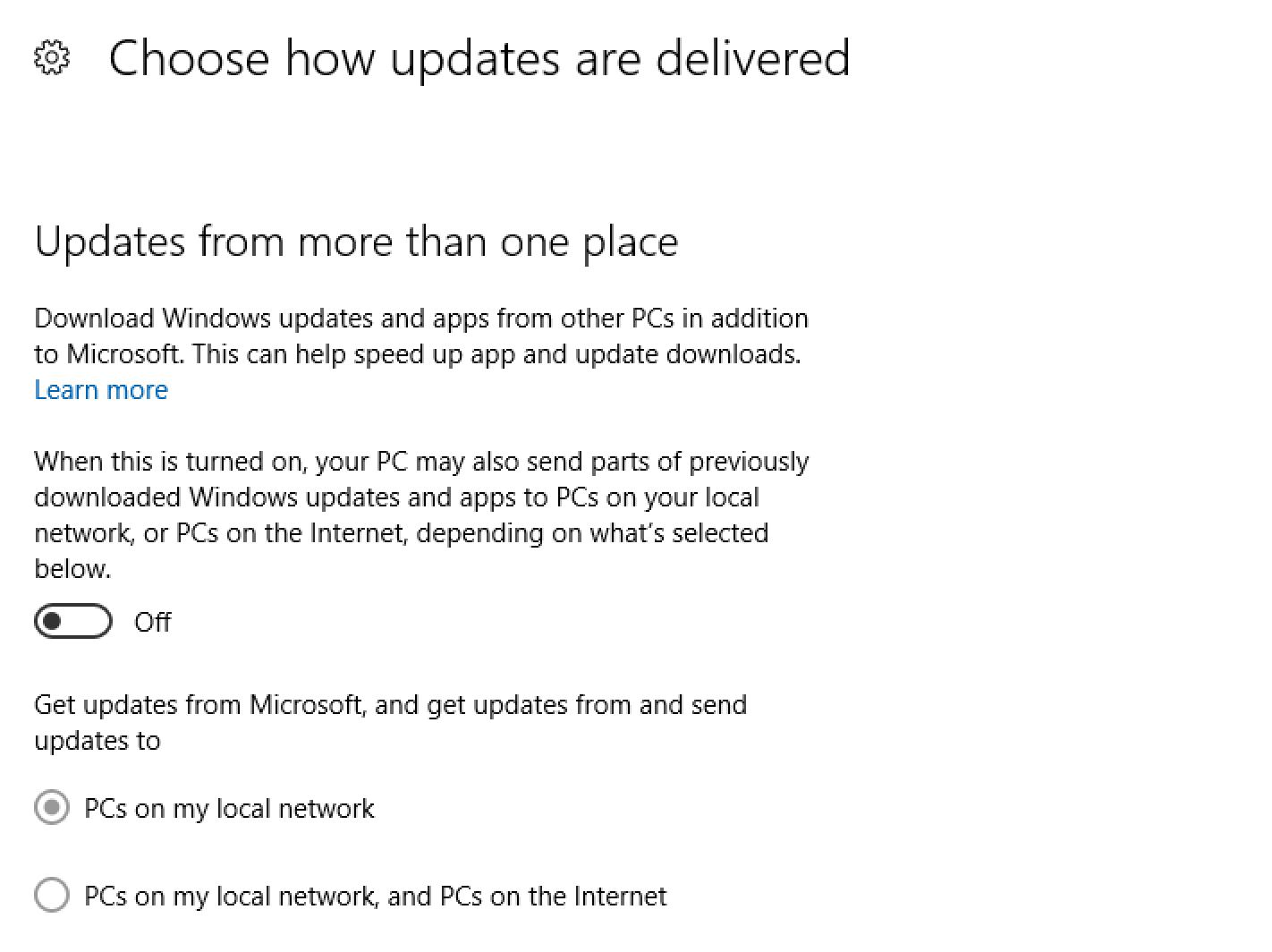Turn on the updates from other PCs switch
This screenshot has height=952, width=1272.
click(x=73, y=622)
